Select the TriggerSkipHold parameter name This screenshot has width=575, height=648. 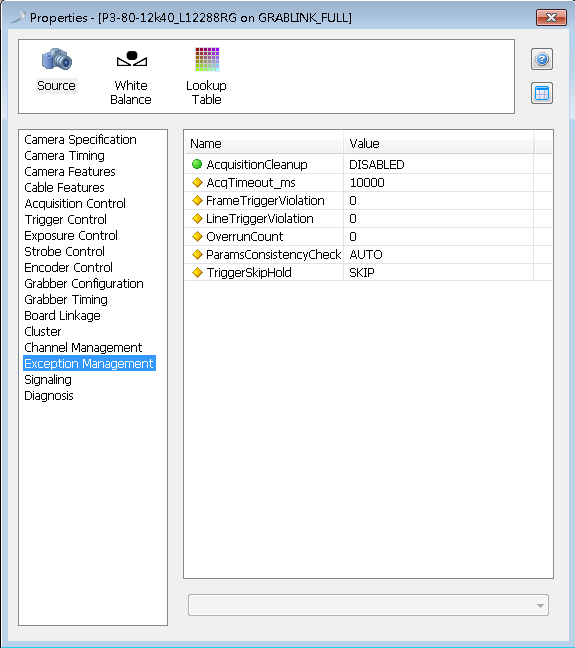(x=249, y=272)
